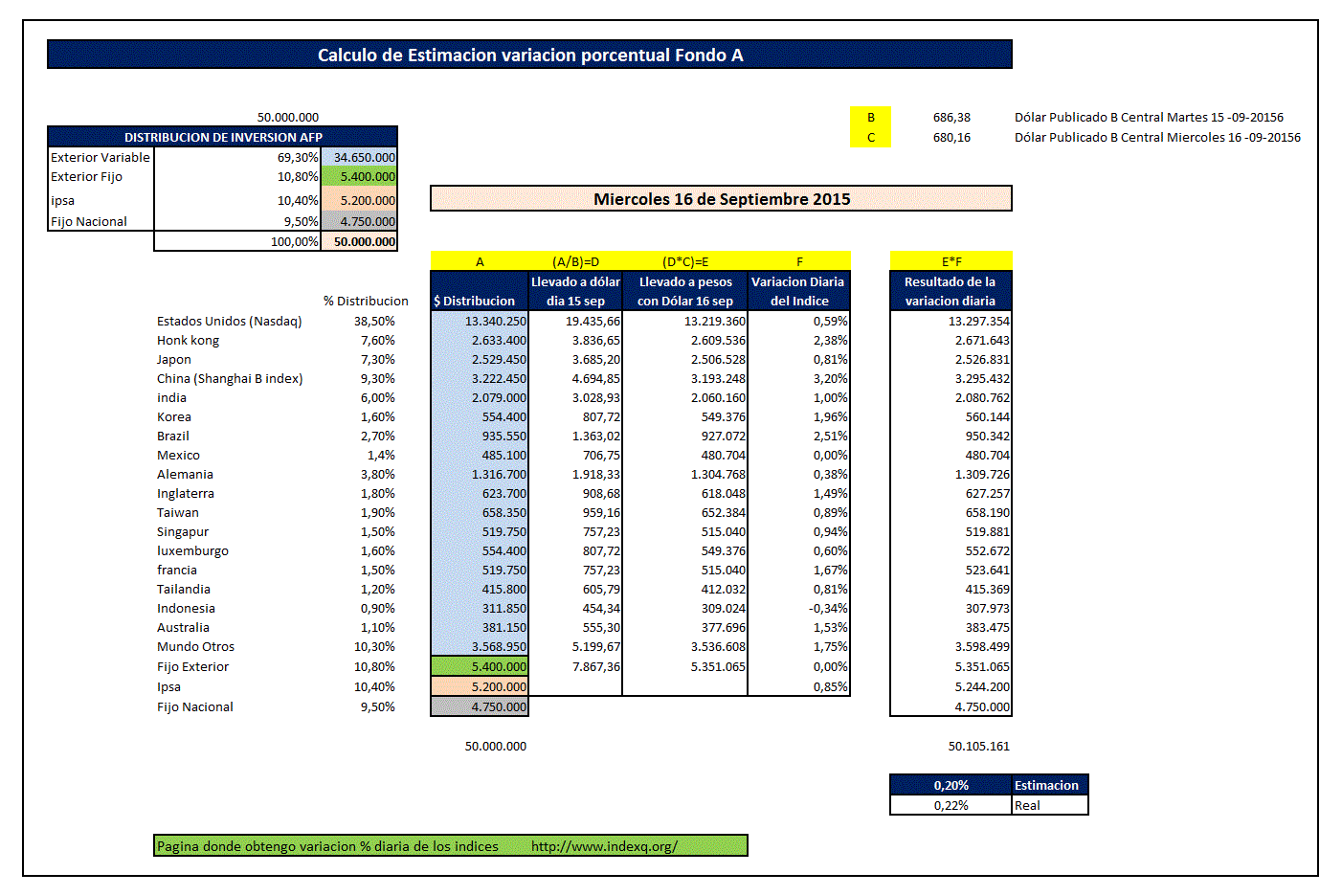
Task: Open the indexq.org URL link
Action: (604, 846)
